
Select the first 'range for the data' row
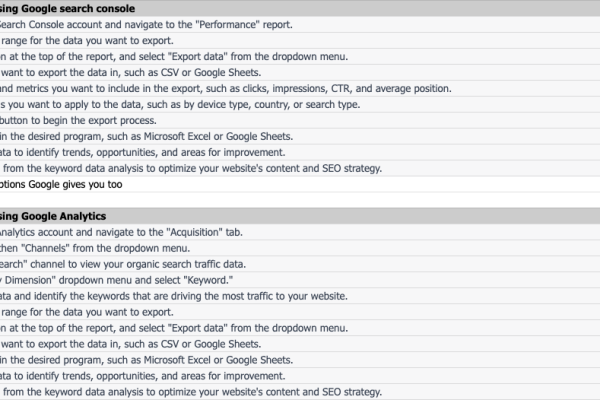click(x=300, y=41)
